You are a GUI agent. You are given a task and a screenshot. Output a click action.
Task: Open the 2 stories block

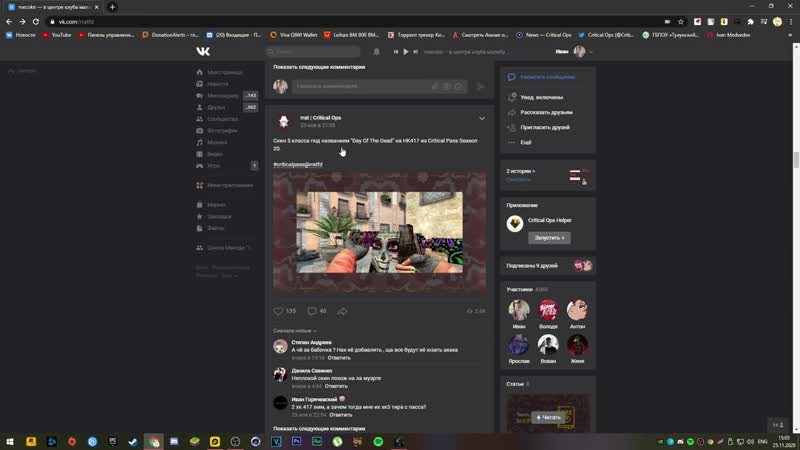[548, 175]
